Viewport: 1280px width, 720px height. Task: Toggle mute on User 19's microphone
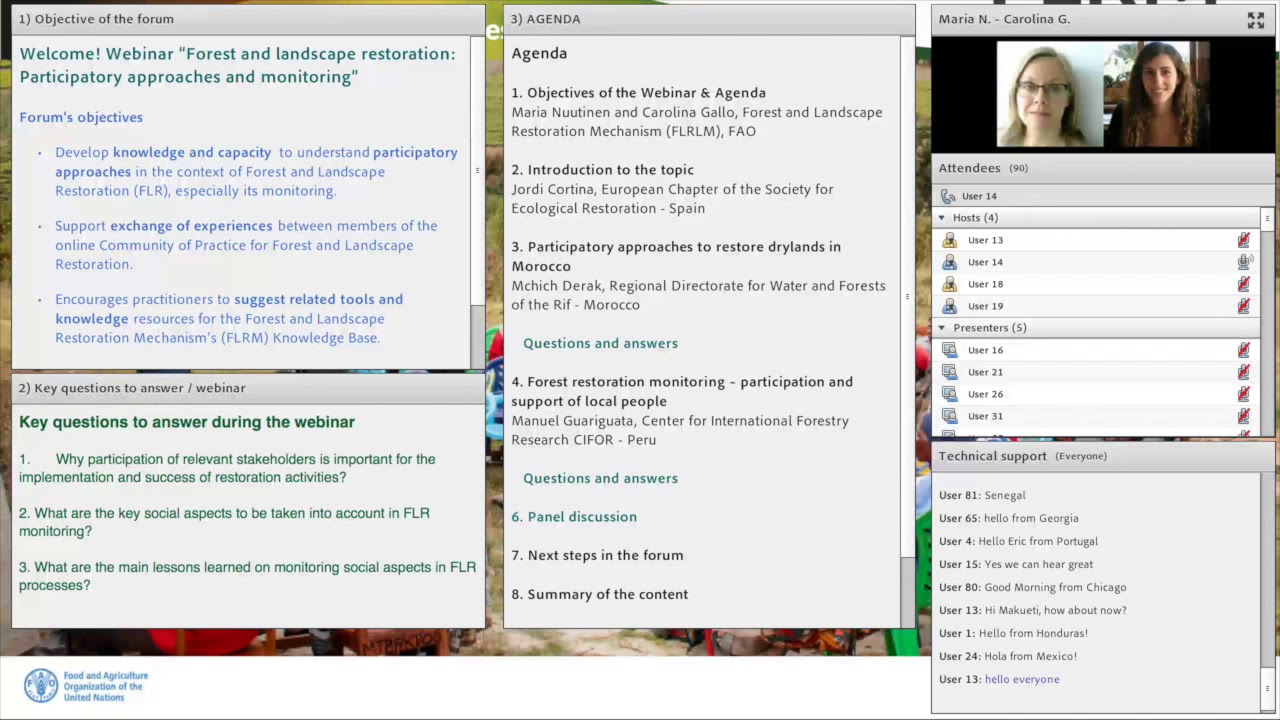[1244, 306]
